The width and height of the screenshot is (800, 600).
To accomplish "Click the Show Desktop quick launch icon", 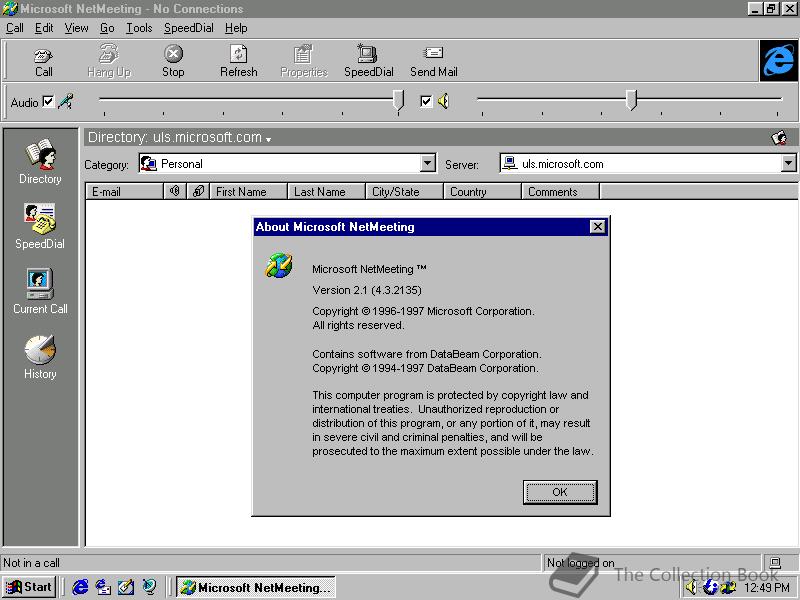I will tap(126, 587).
